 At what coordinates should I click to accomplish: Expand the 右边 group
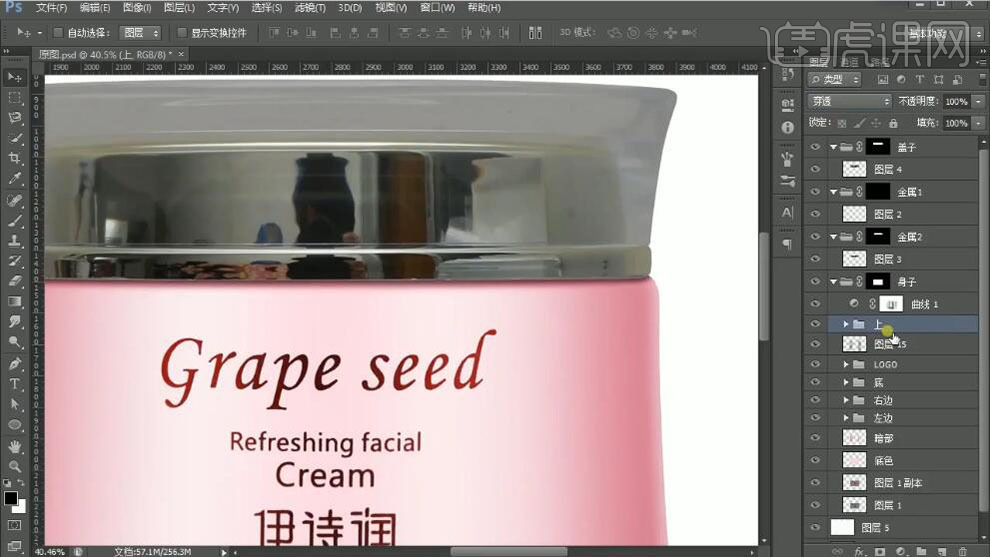(846, 400)
